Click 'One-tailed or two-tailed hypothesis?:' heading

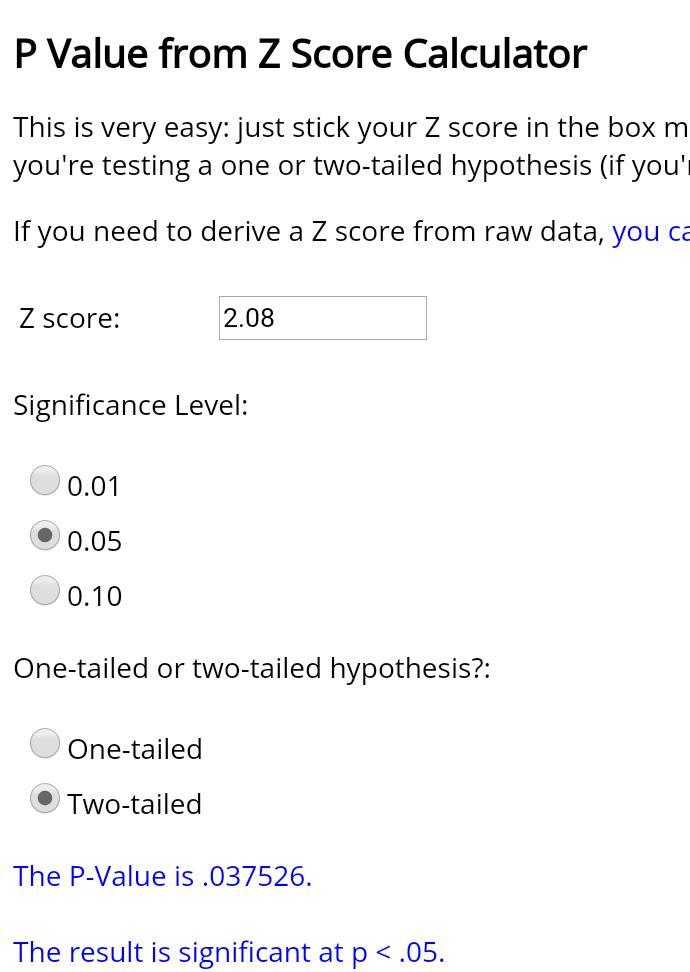(x=252, y=668)
